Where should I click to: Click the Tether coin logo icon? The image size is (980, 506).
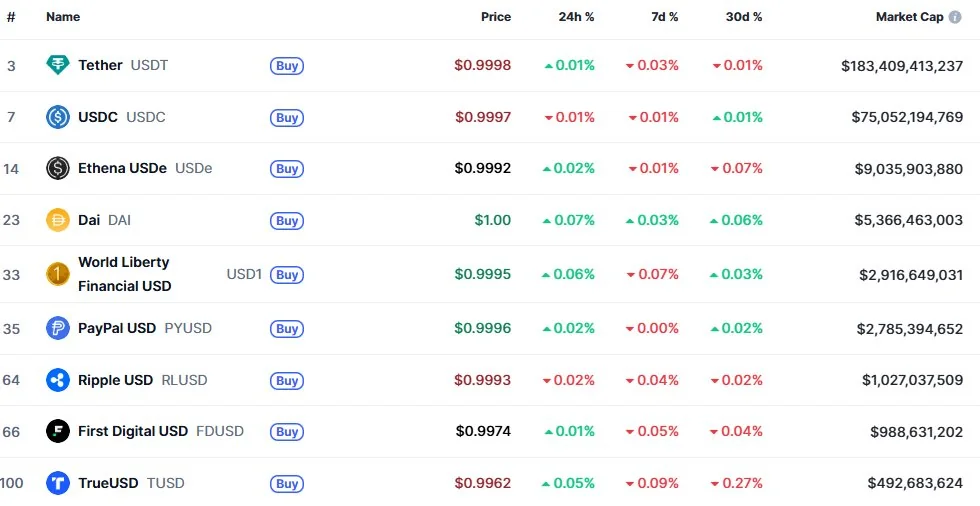click(x=58, y=65)
